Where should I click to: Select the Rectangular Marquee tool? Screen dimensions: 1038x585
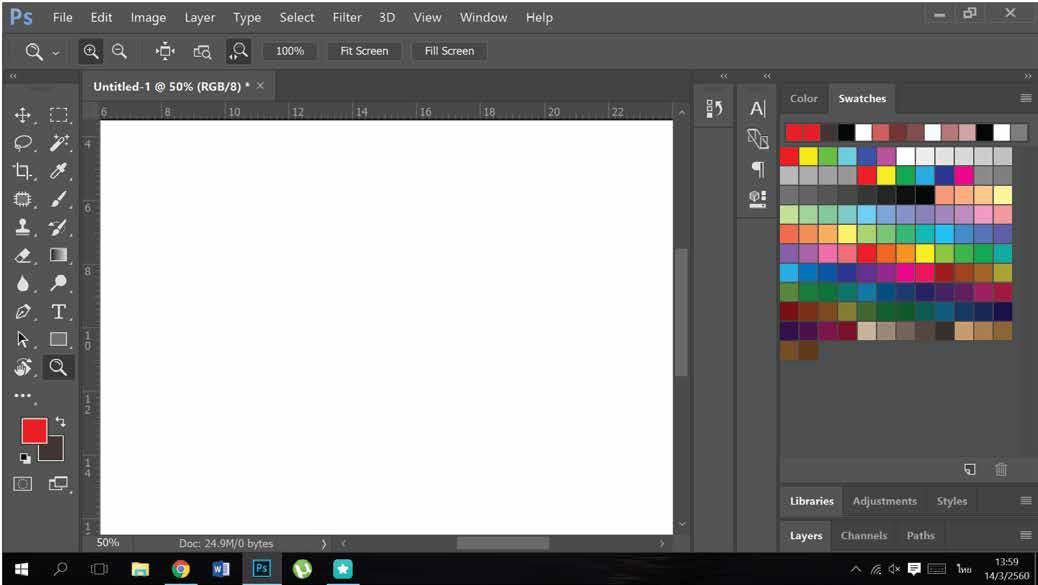pyautogui.click(x=58, y=115)
